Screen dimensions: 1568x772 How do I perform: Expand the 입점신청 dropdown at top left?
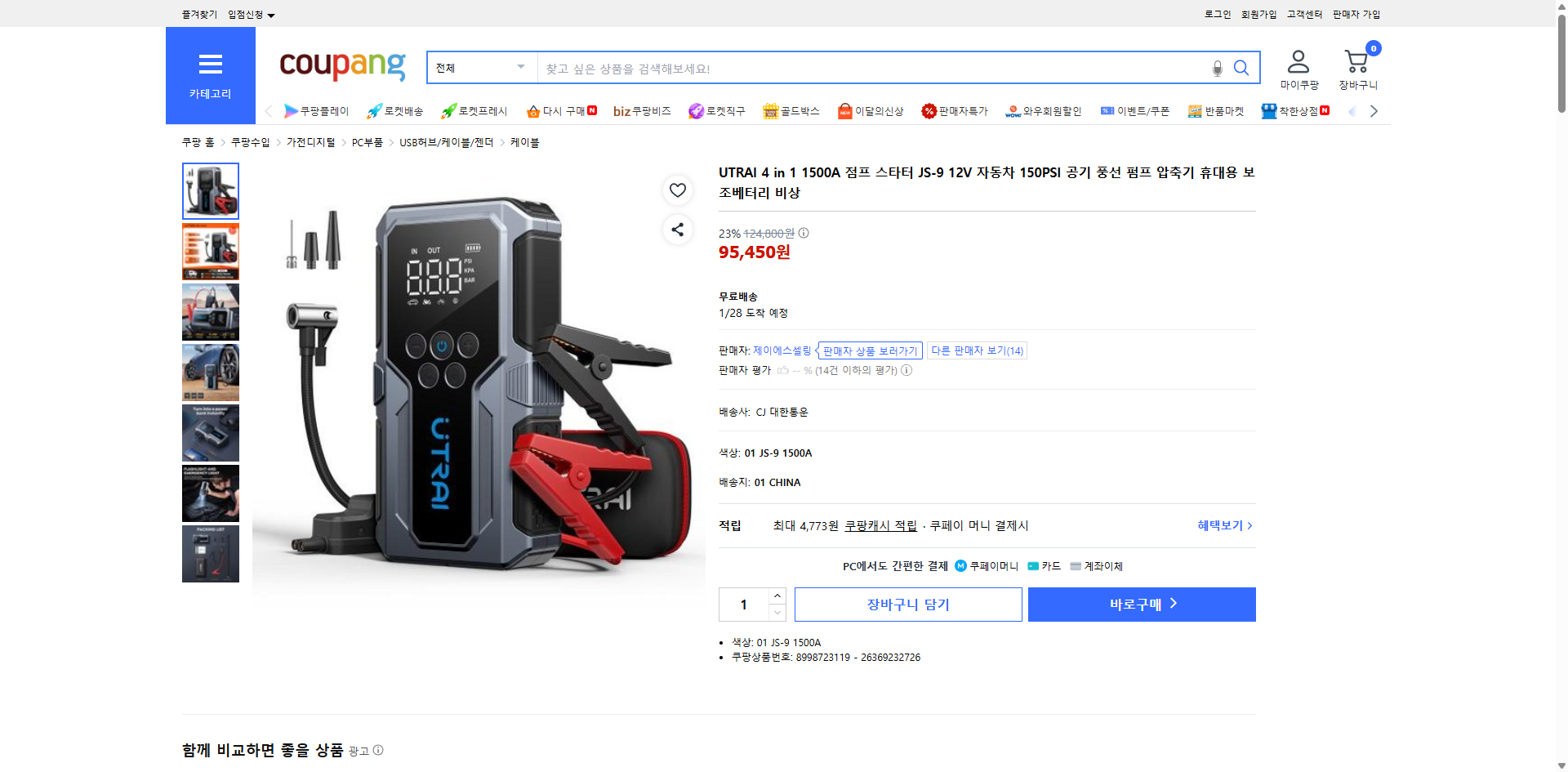249,14
